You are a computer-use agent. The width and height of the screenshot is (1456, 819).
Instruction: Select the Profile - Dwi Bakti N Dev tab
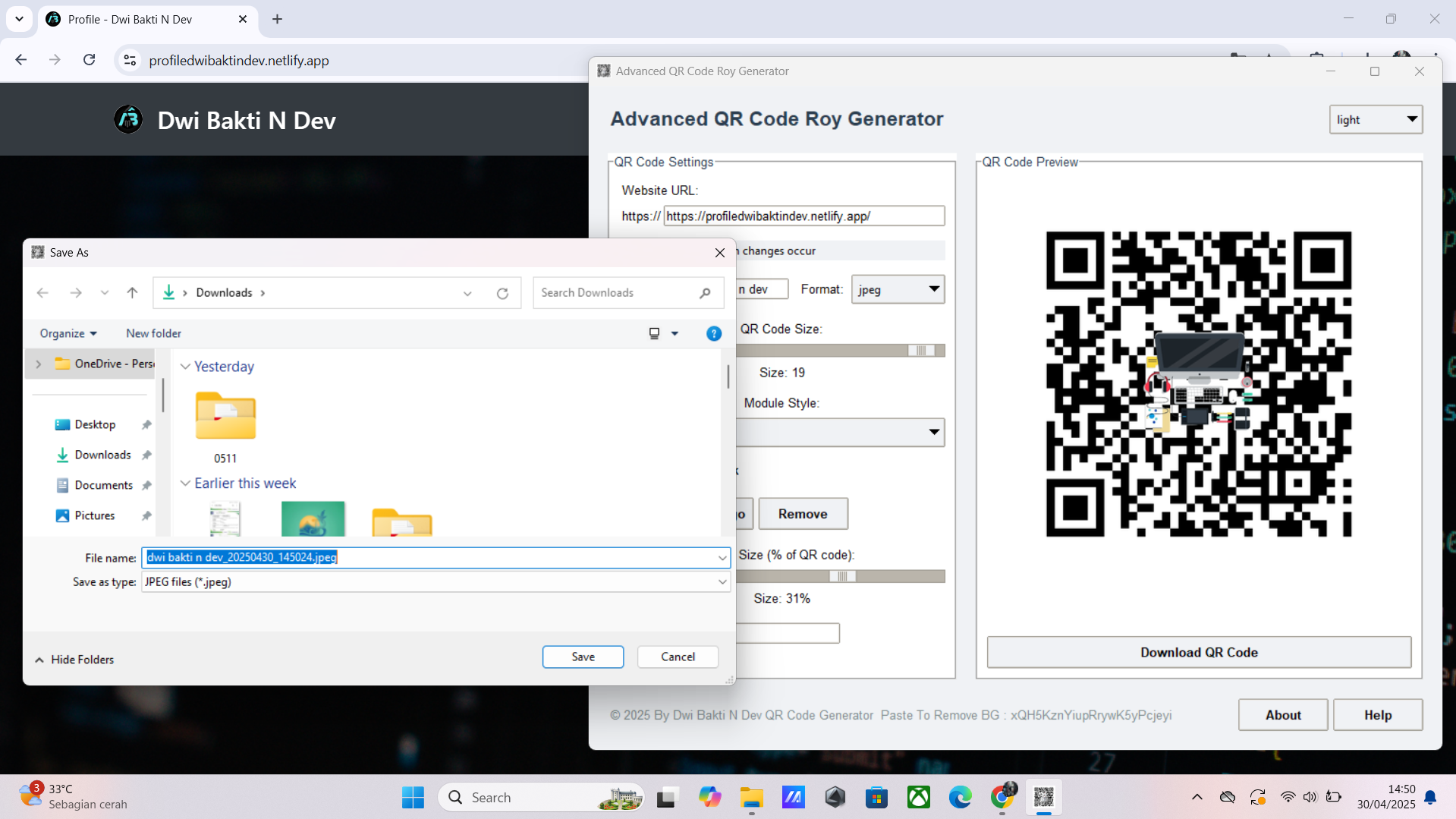[x=147, y=20]
